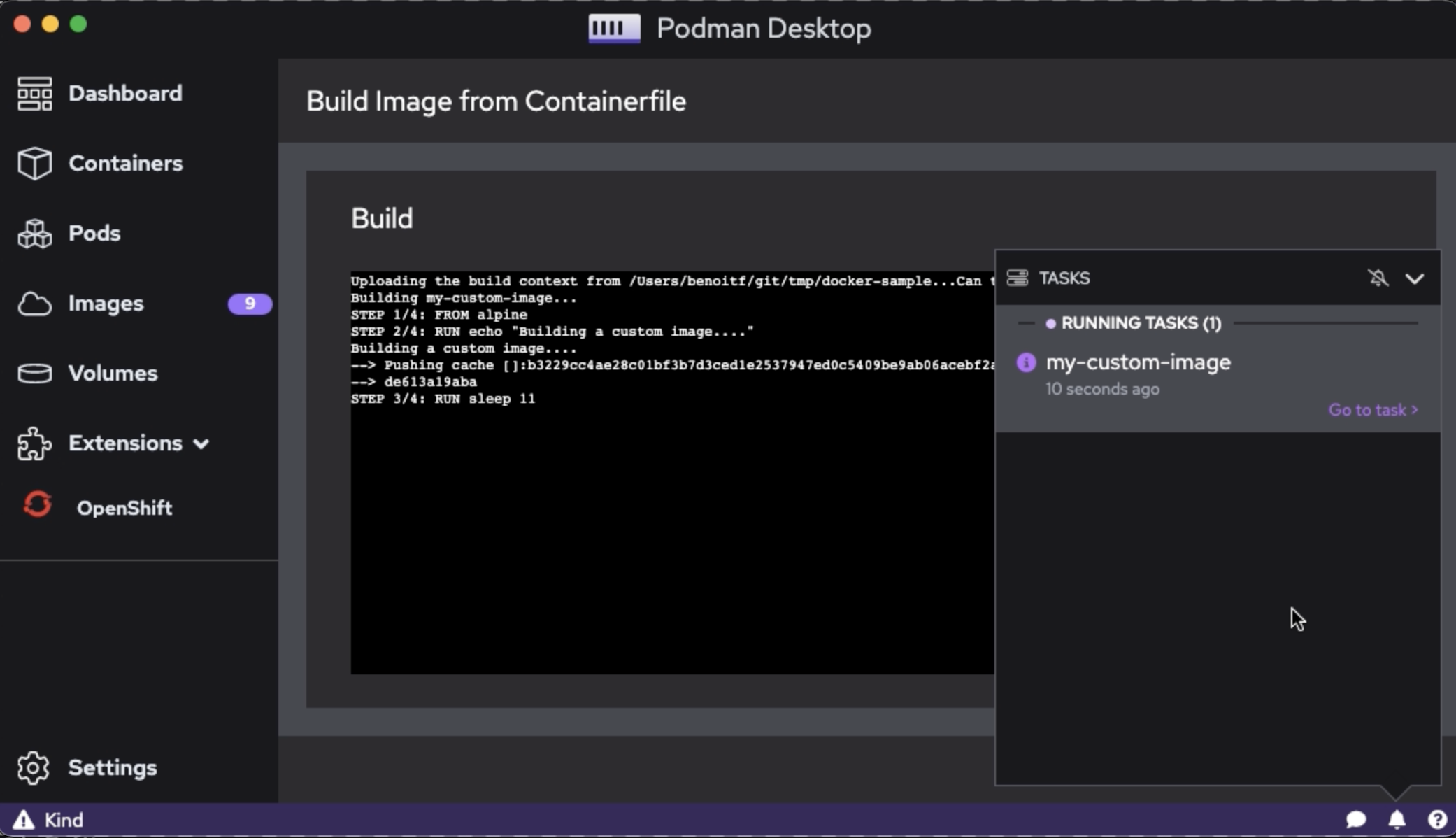Open Settings gear icon
The width and height of the screenshot is (1456, 838).
33,768
